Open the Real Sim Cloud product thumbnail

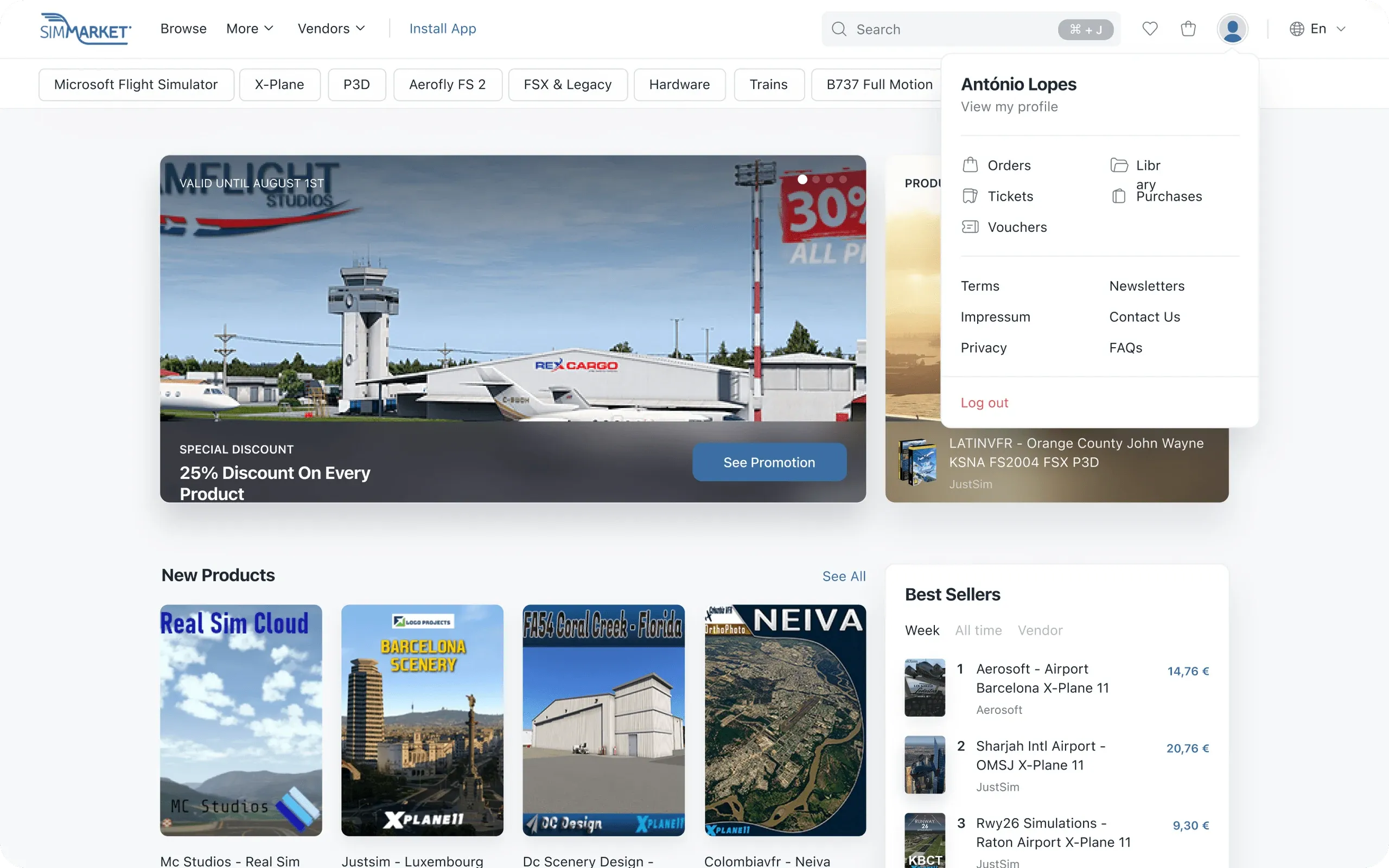[x=241, y=720]
